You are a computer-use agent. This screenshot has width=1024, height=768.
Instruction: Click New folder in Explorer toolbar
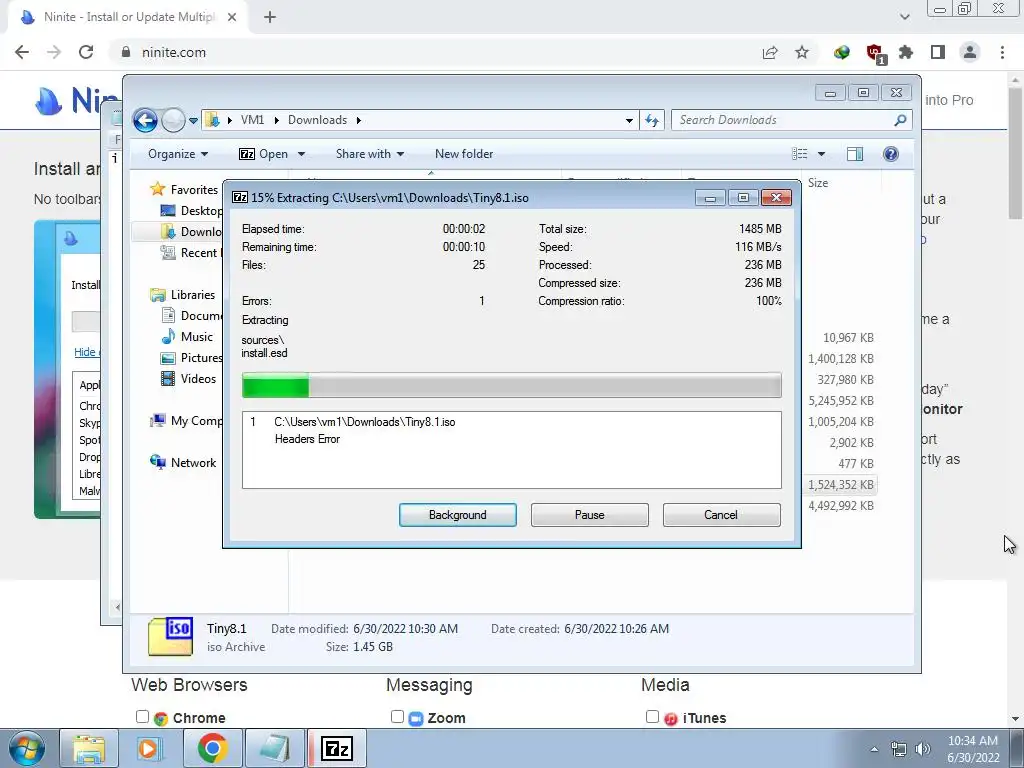coord(464,154)
